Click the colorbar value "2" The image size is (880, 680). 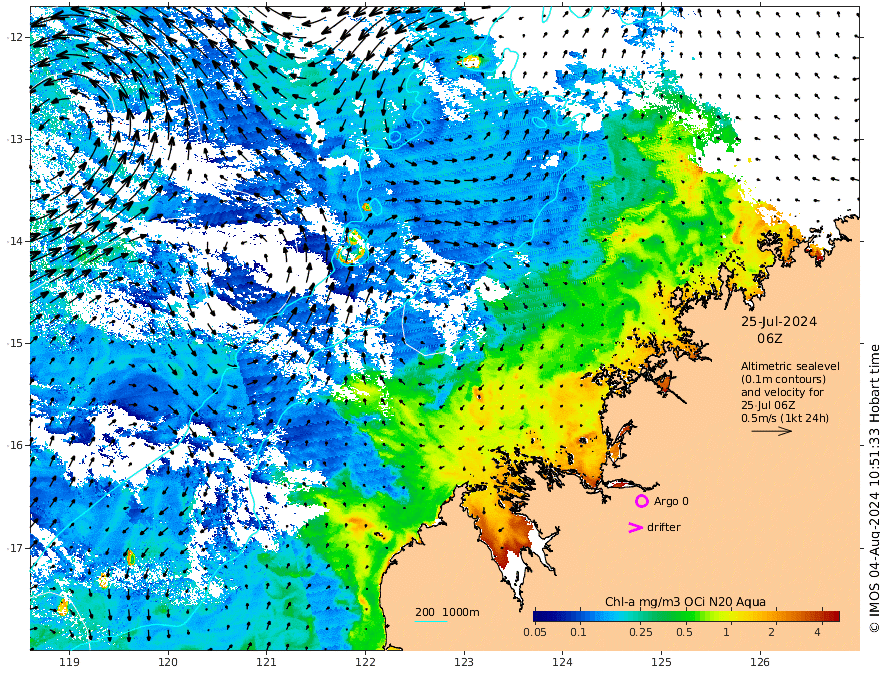tap(772, 632)
